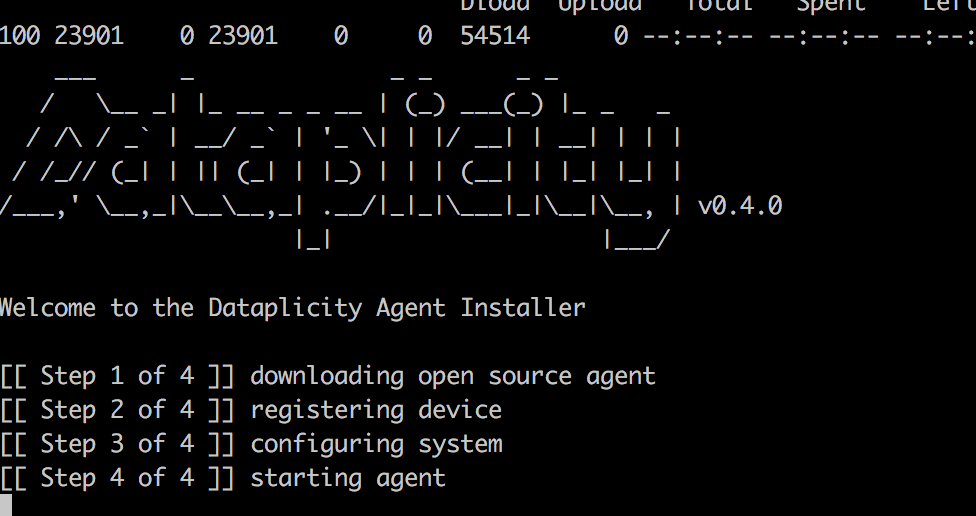Click the "Total" time column header
Viewport: 976px width, 516px height.
point(719,5)
